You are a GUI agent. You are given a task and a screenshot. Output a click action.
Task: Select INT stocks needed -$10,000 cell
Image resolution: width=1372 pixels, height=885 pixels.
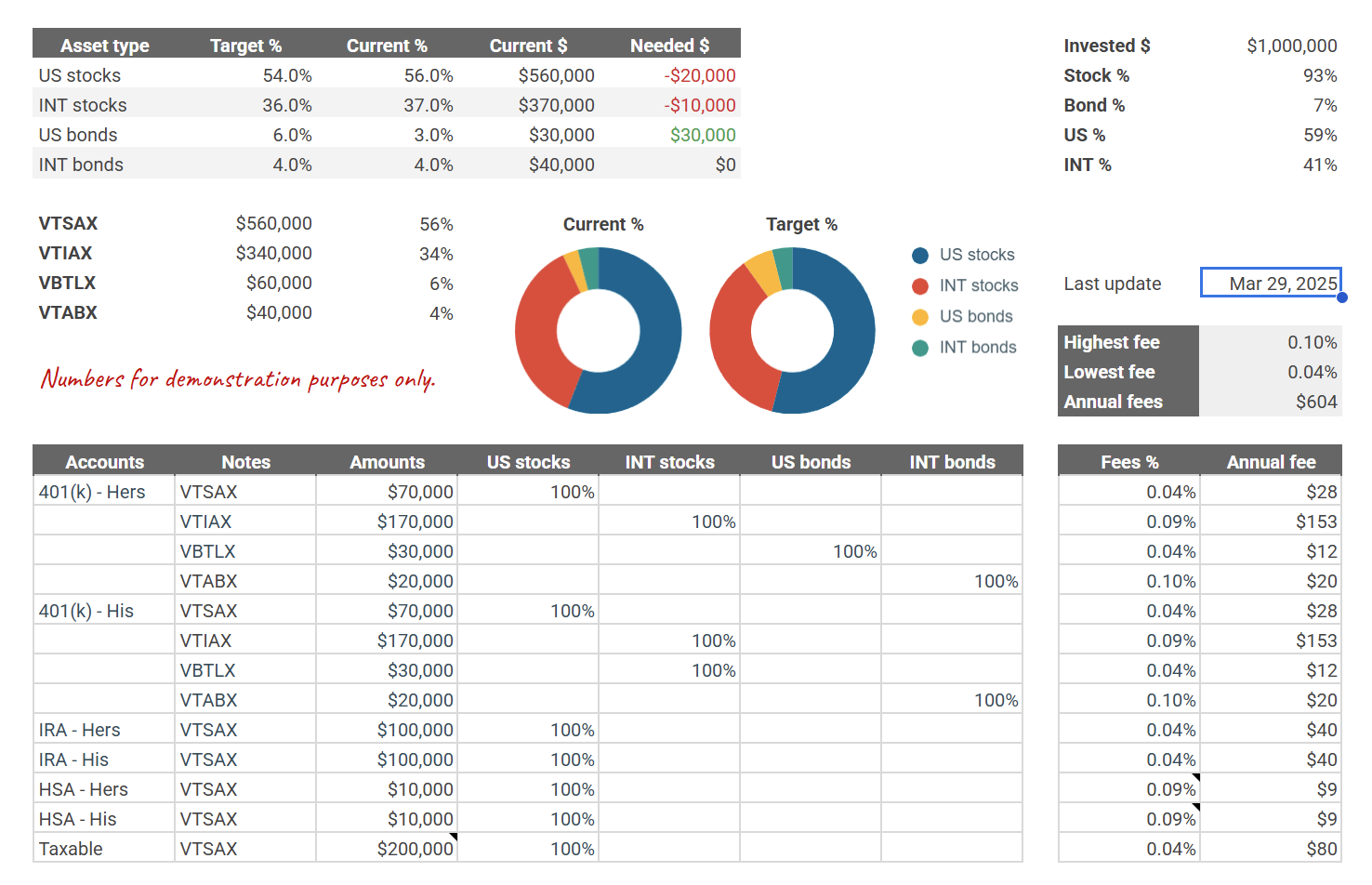point(669,105)
